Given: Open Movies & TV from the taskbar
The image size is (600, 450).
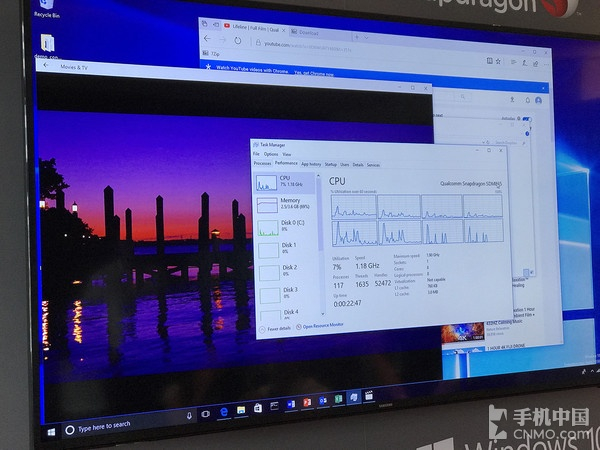Looking at the screenshot, I should tap(369, 395).
